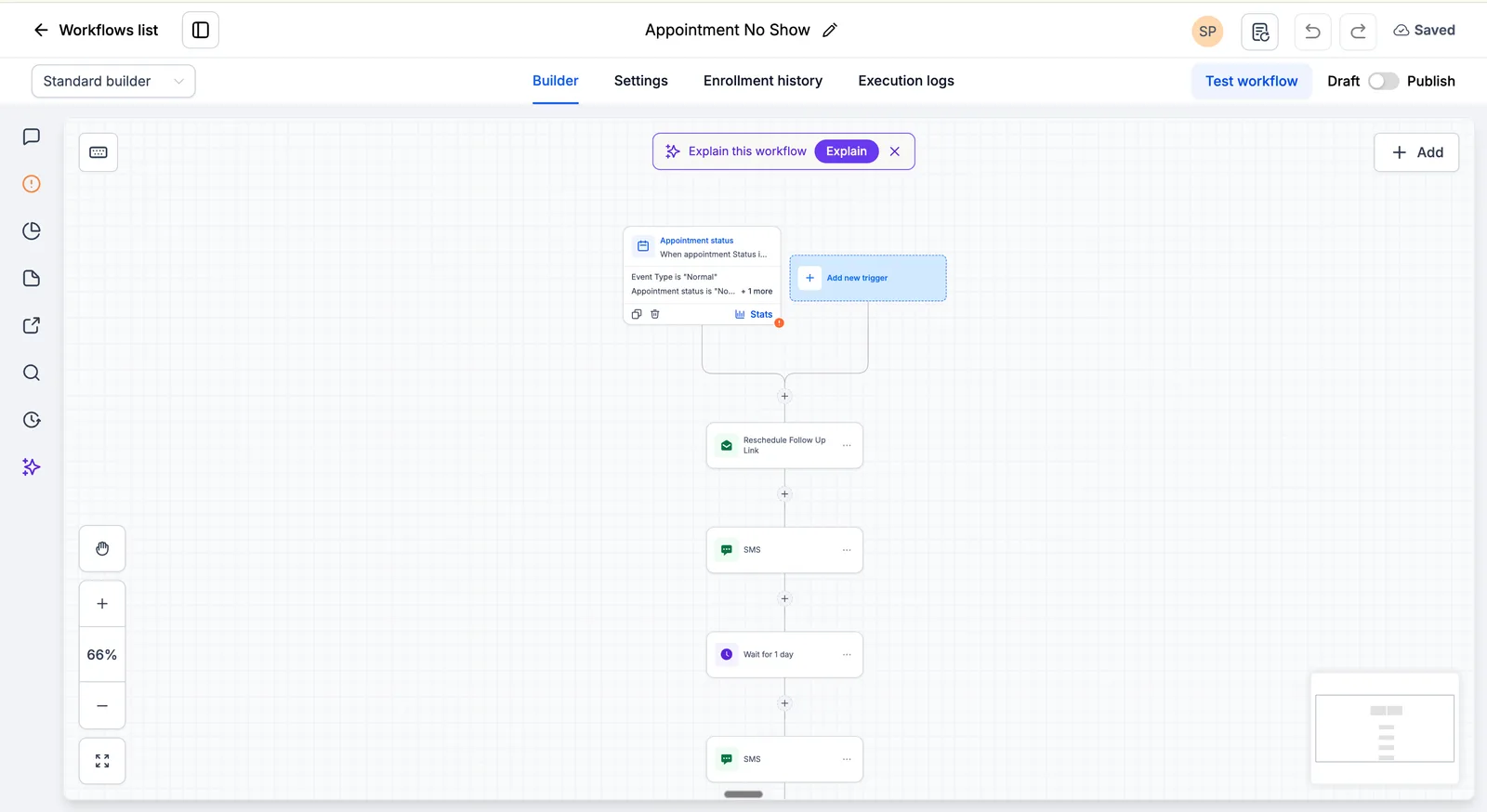Open search from left sidebar

coord(32,373)
